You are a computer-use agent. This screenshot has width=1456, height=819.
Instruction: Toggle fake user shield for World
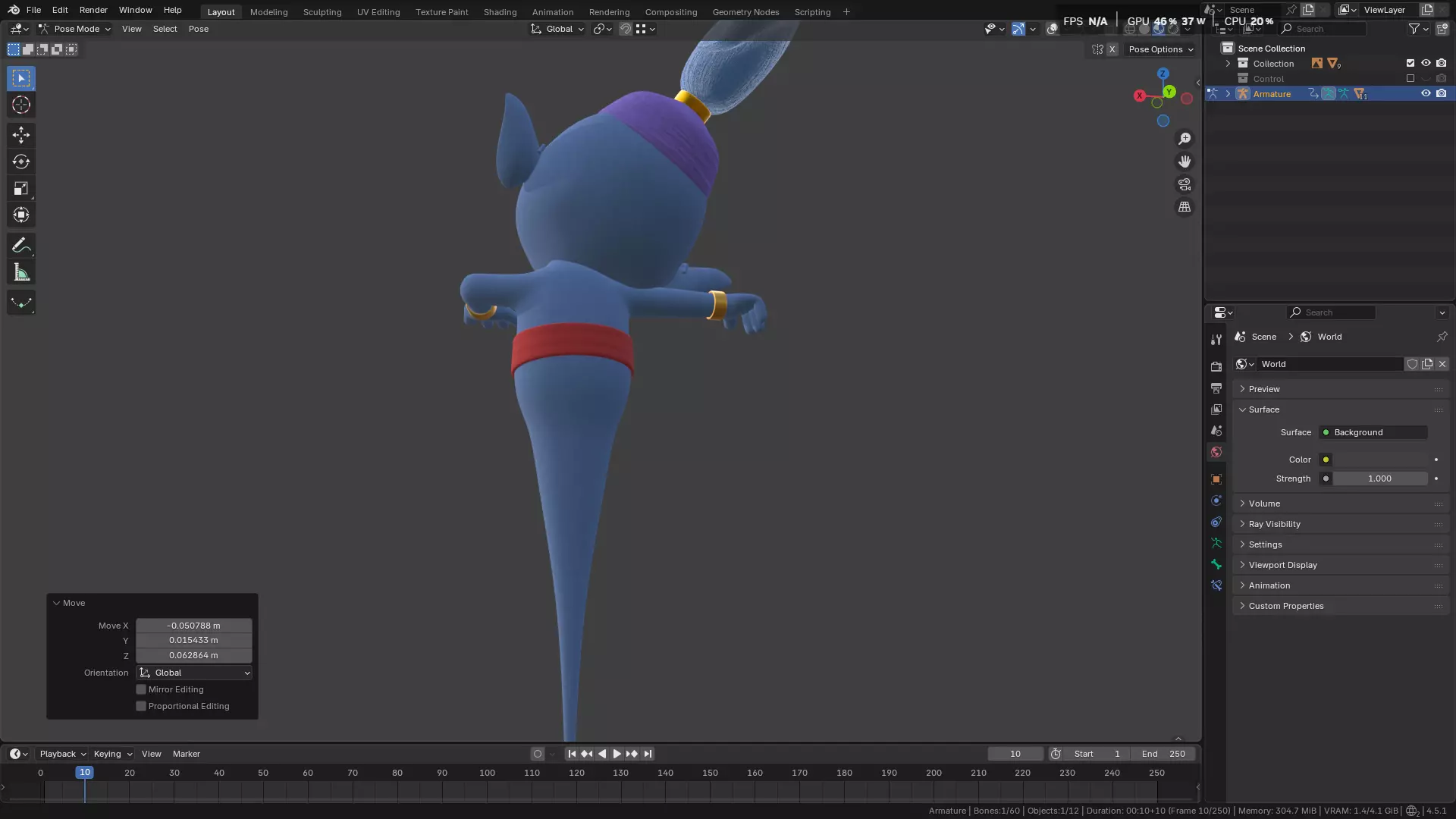[x=1412, y=364]
